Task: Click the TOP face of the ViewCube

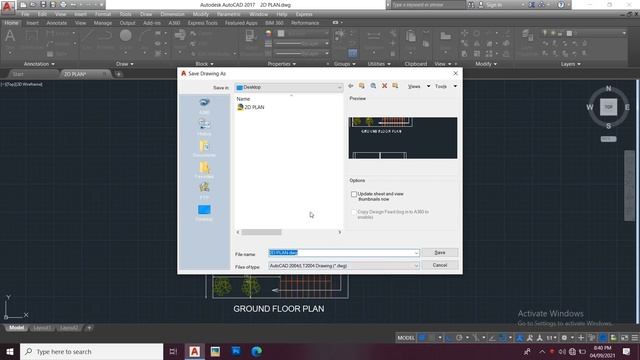Action: click(x=609, y=107)
